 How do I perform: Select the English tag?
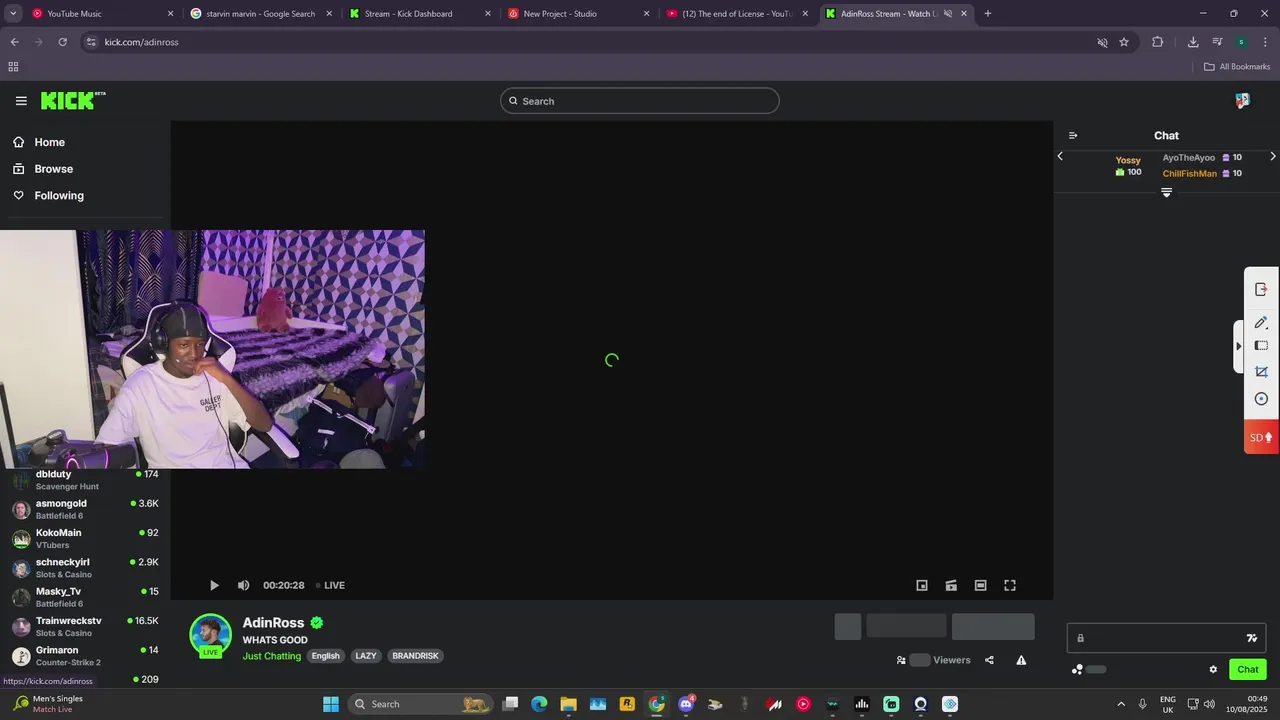pos(325,656)
